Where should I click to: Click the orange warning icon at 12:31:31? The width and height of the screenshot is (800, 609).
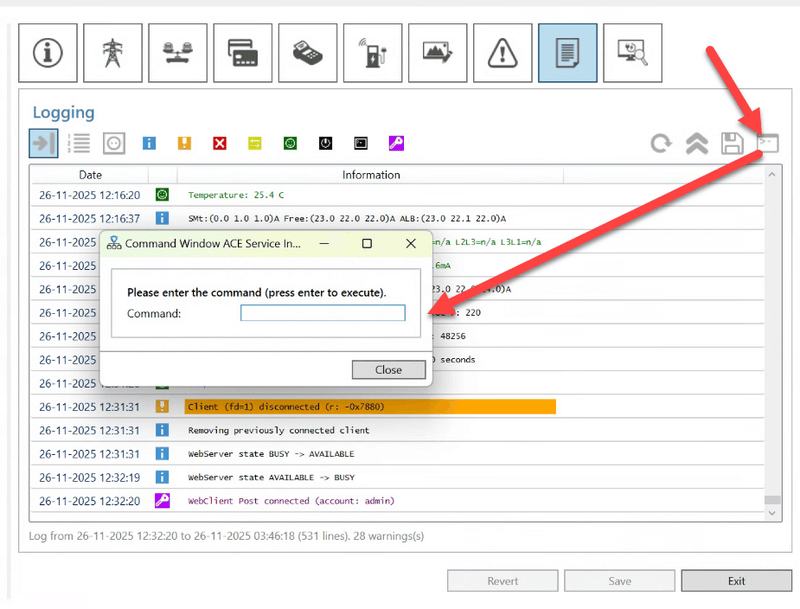162,406
